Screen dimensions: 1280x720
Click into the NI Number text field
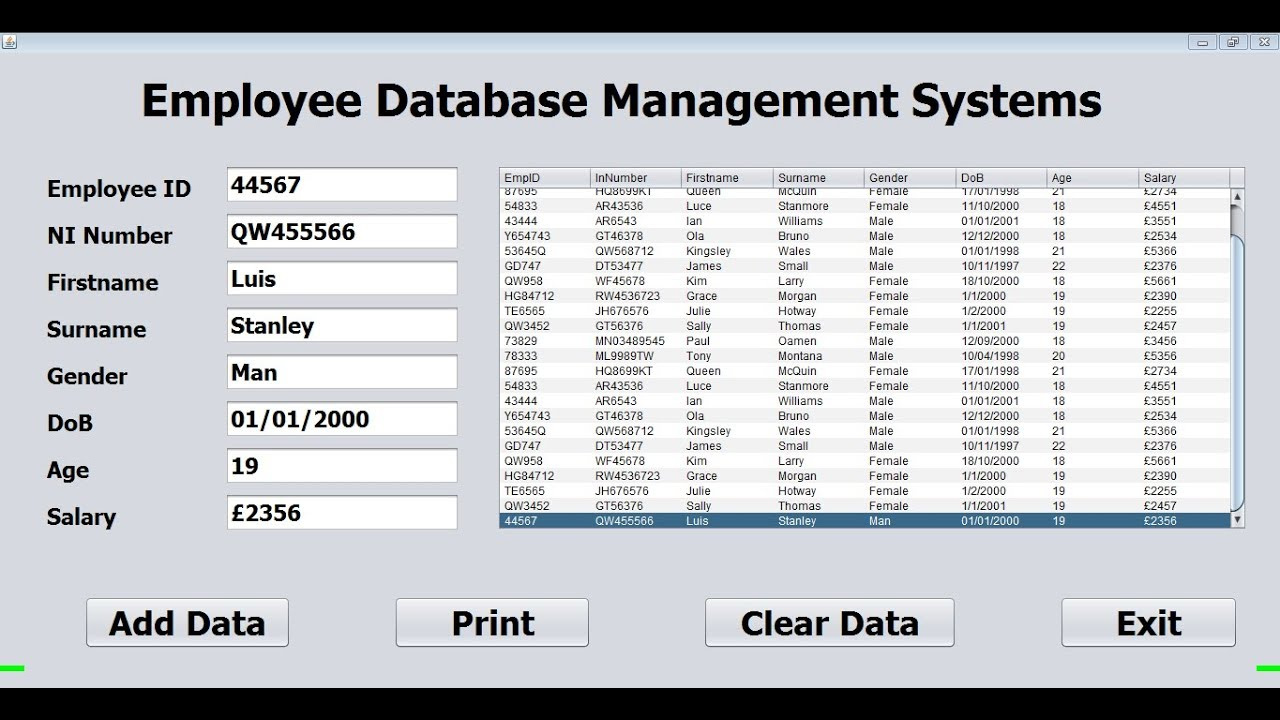pyautogui.click(x=342, y=232)
